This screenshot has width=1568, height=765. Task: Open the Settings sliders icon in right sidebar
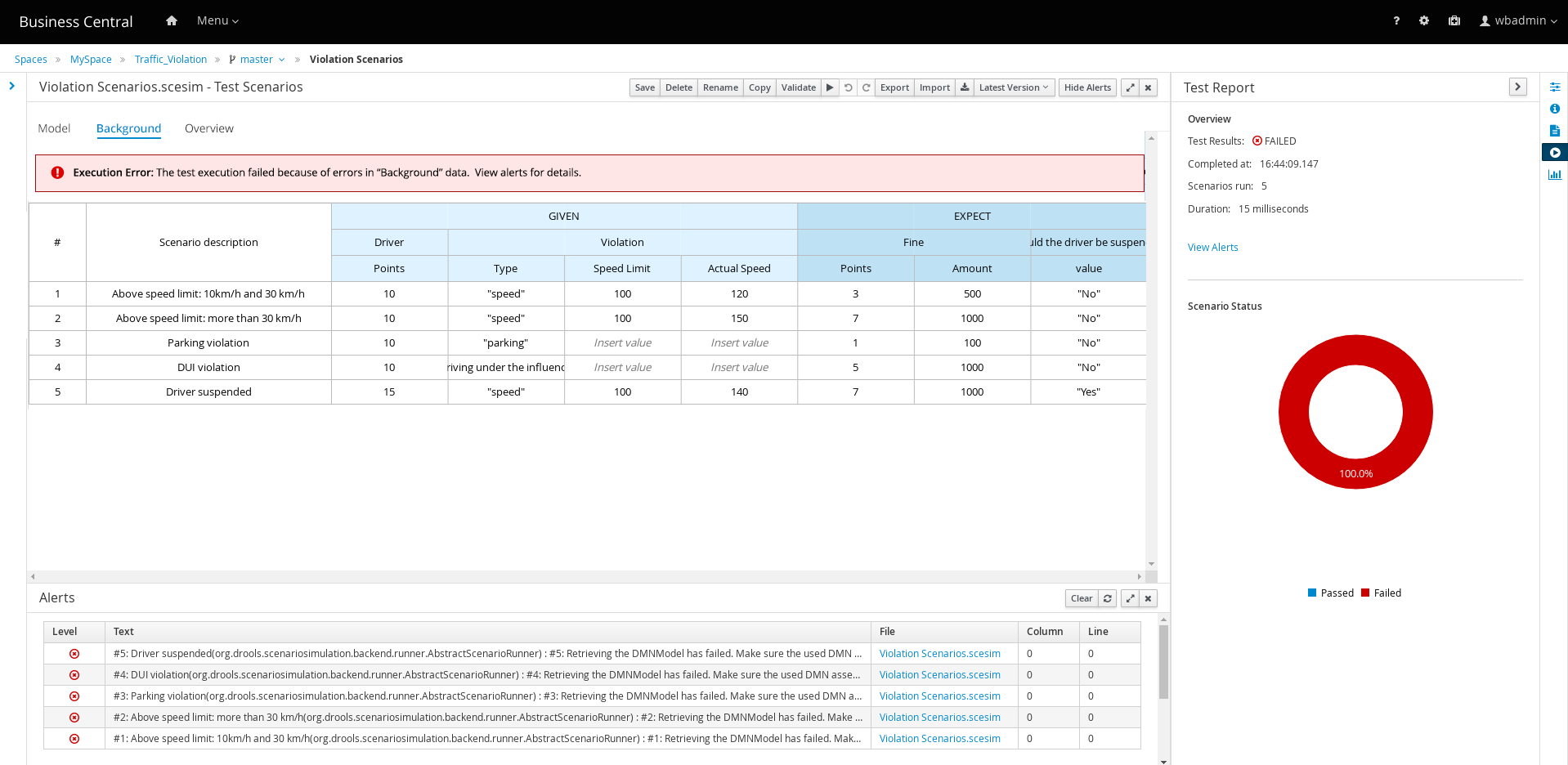click(1554, 87)
